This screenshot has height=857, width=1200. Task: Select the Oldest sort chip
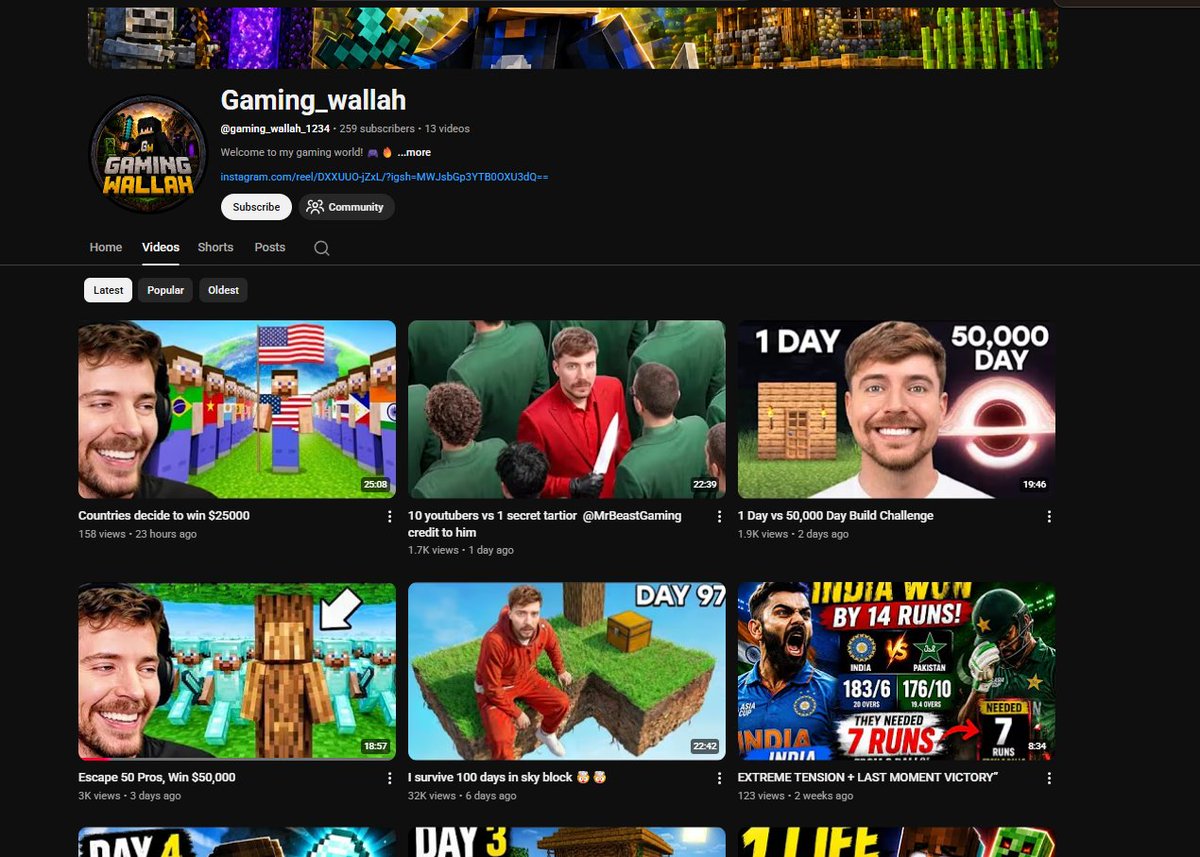coord(223,290)
